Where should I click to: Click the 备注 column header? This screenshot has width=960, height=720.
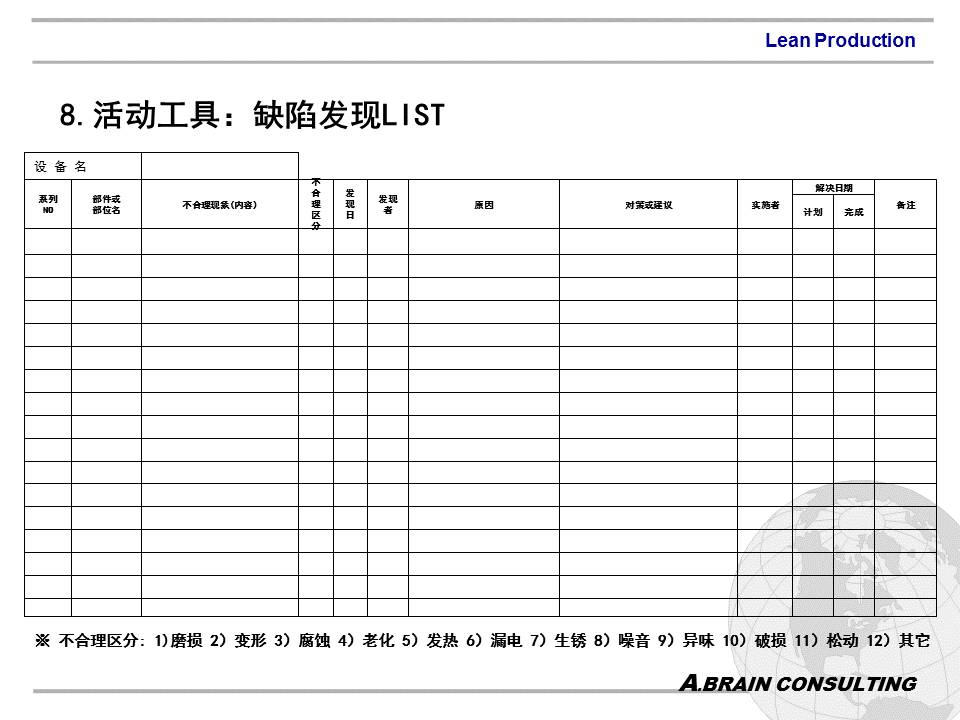click(906, 205)
